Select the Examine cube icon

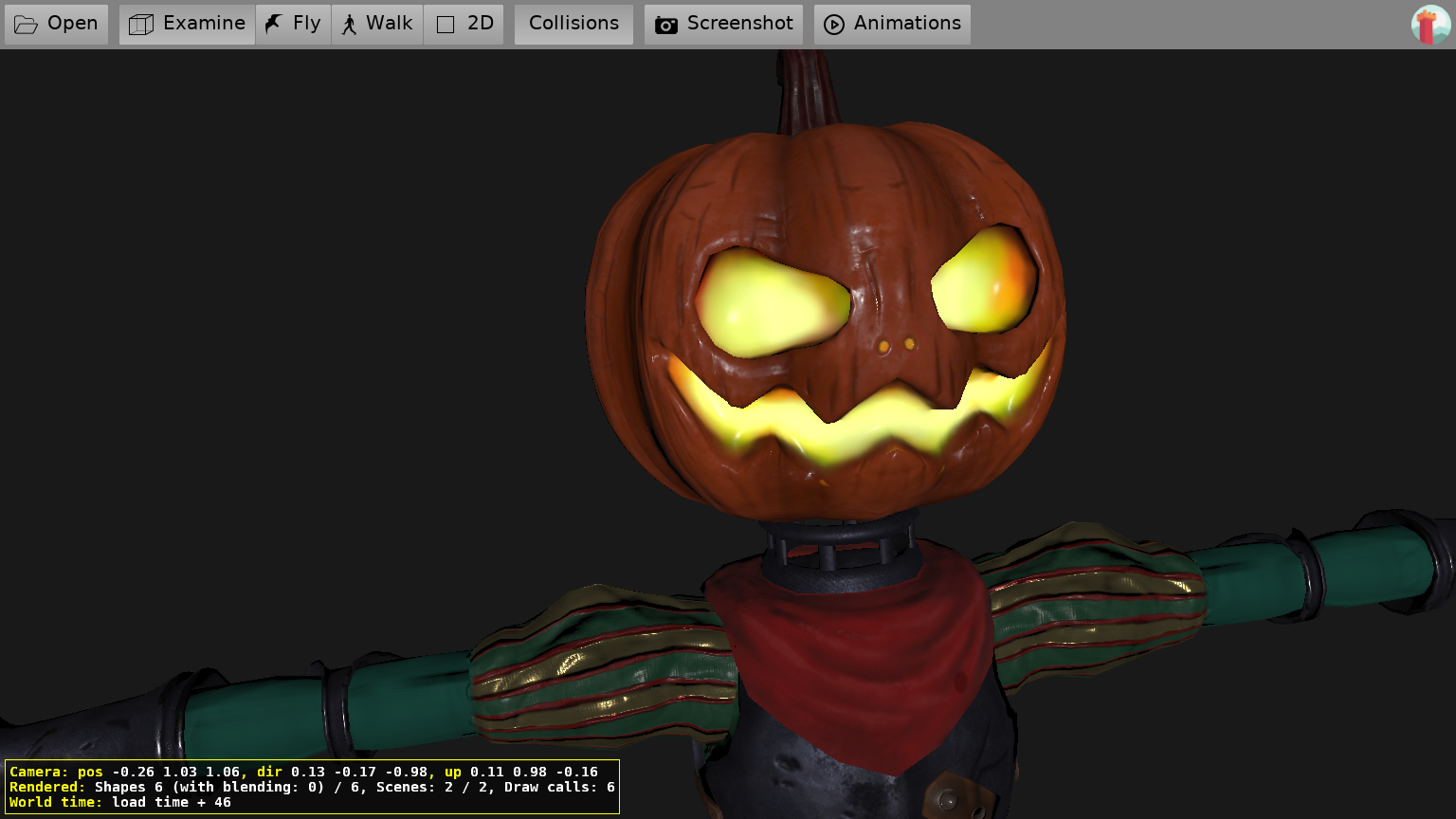coord(141,25)
